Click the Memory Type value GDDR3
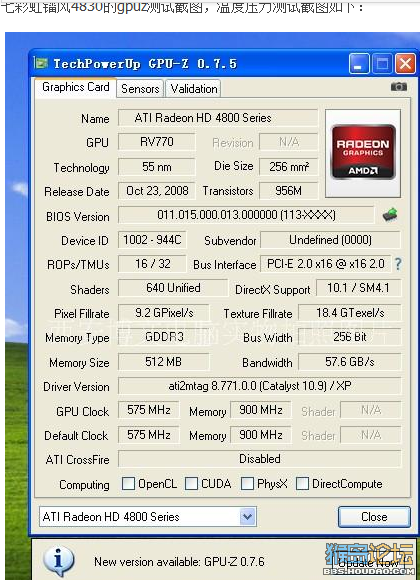 point(164,337)
